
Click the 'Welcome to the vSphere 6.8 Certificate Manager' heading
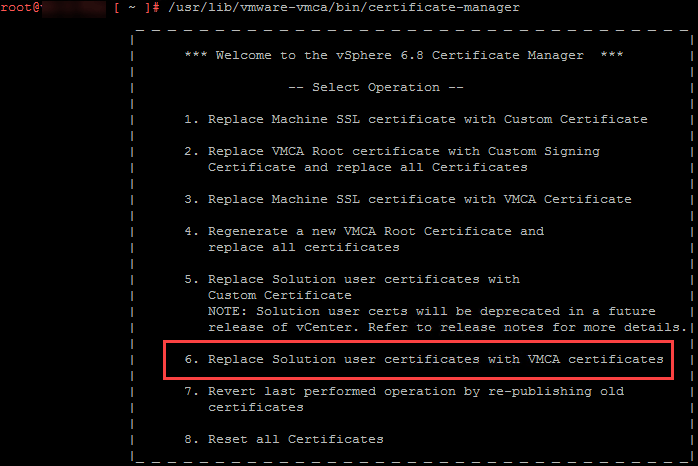pos(404,55)
